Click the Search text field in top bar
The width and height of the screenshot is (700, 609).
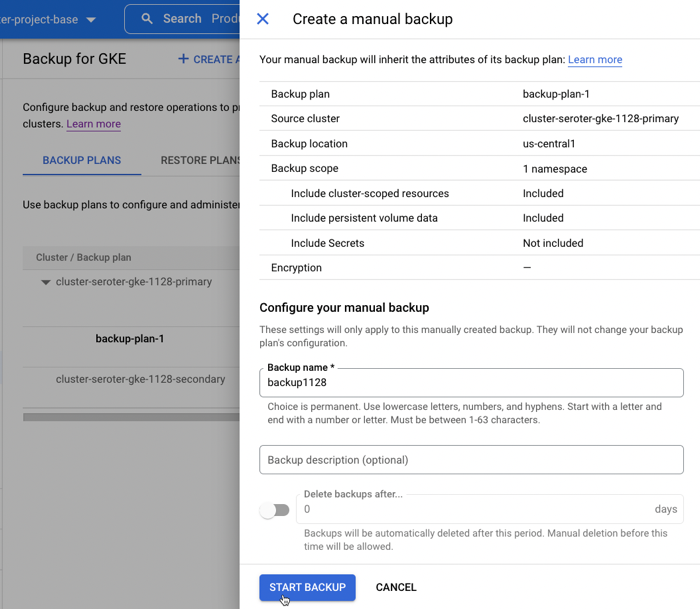pos(200,19)
